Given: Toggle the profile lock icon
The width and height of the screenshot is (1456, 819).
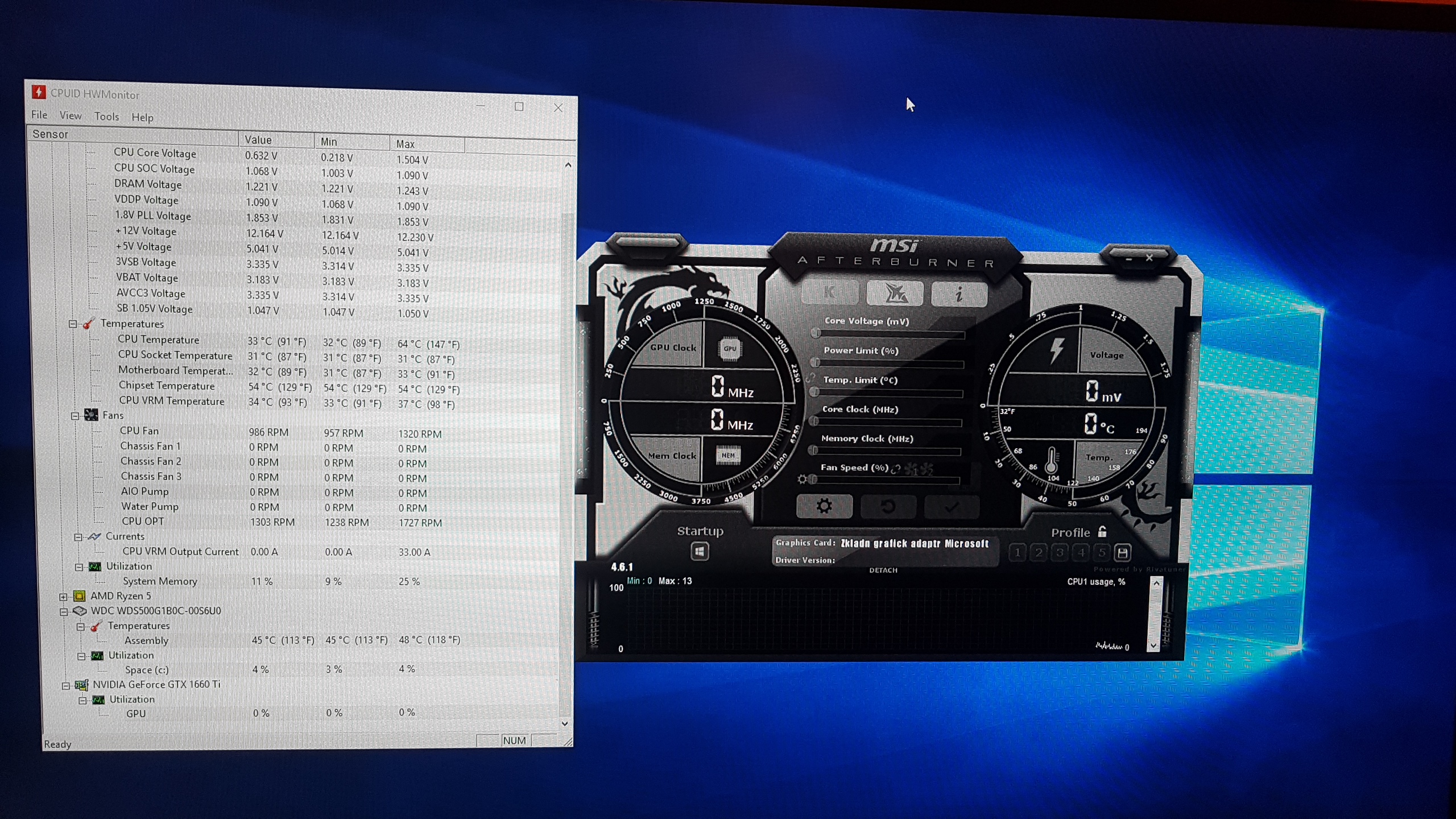Looking at the screenshot, I should 1102,532.
